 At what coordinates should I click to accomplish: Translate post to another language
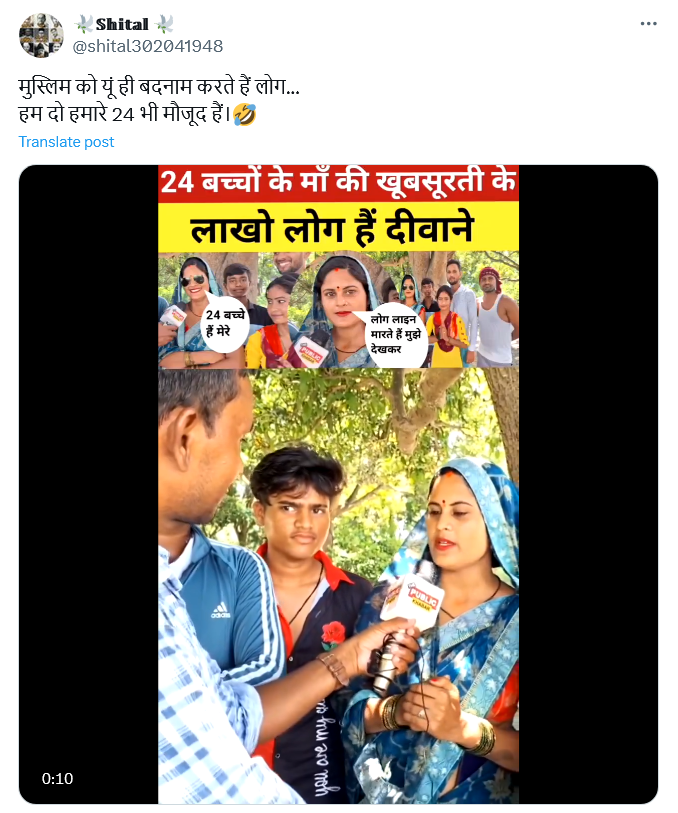(x=66, y=142)
